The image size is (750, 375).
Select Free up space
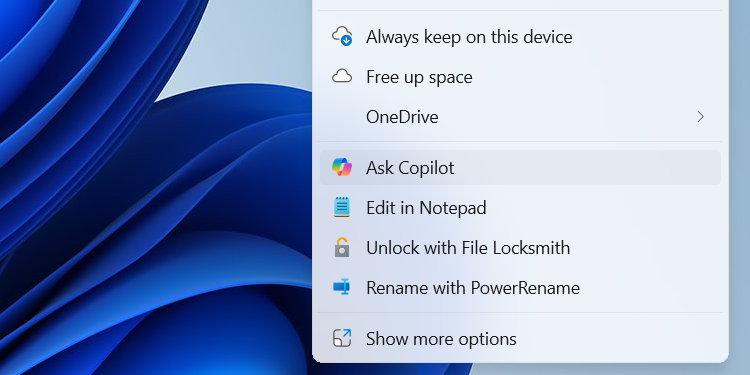[x=520, y=77]
